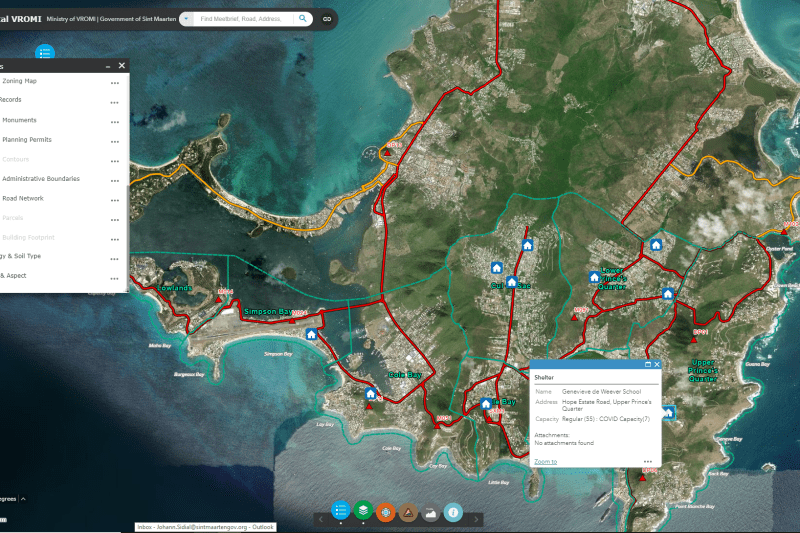The image size is (800, 533).
Task: Open the grey elevation profile widget
Action: (431, 512)
